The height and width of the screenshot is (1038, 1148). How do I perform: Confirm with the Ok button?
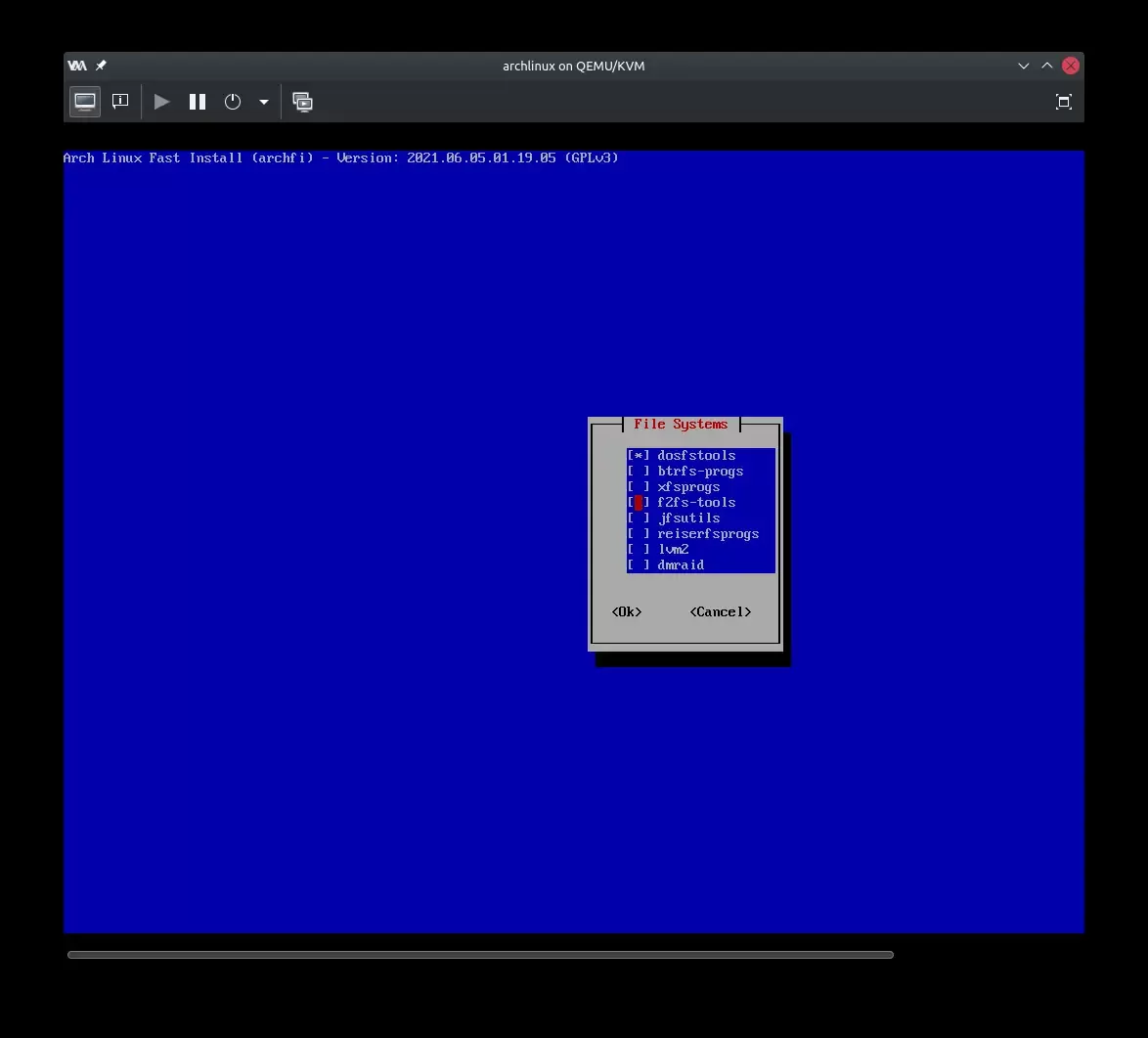(627, 612)
